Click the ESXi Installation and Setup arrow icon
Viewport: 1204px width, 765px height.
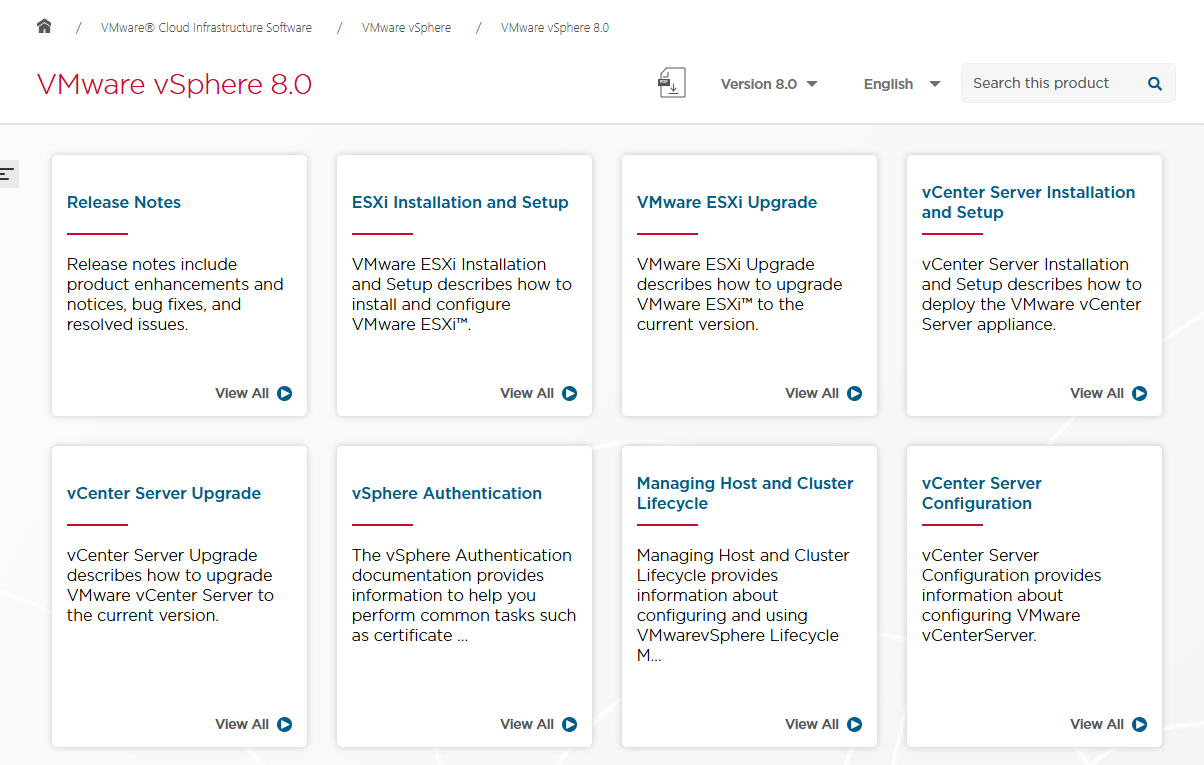570,393
